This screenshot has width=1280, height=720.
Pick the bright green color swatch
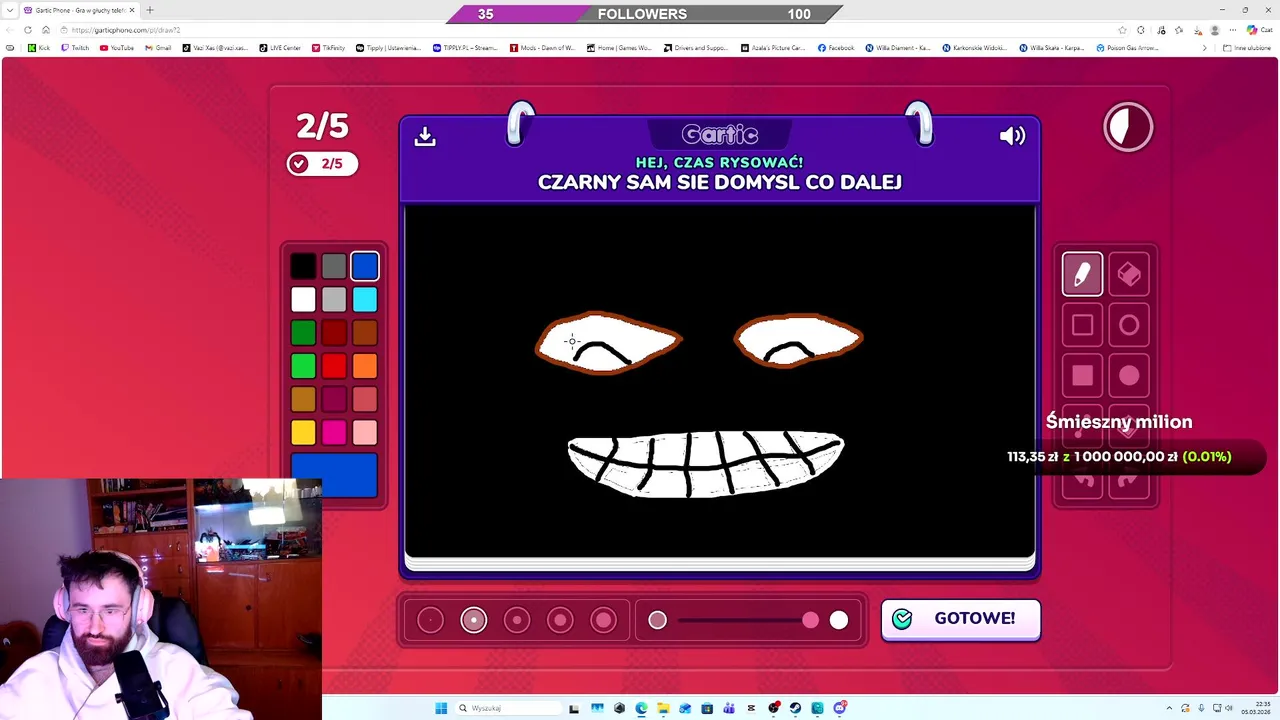pos(303,366)
